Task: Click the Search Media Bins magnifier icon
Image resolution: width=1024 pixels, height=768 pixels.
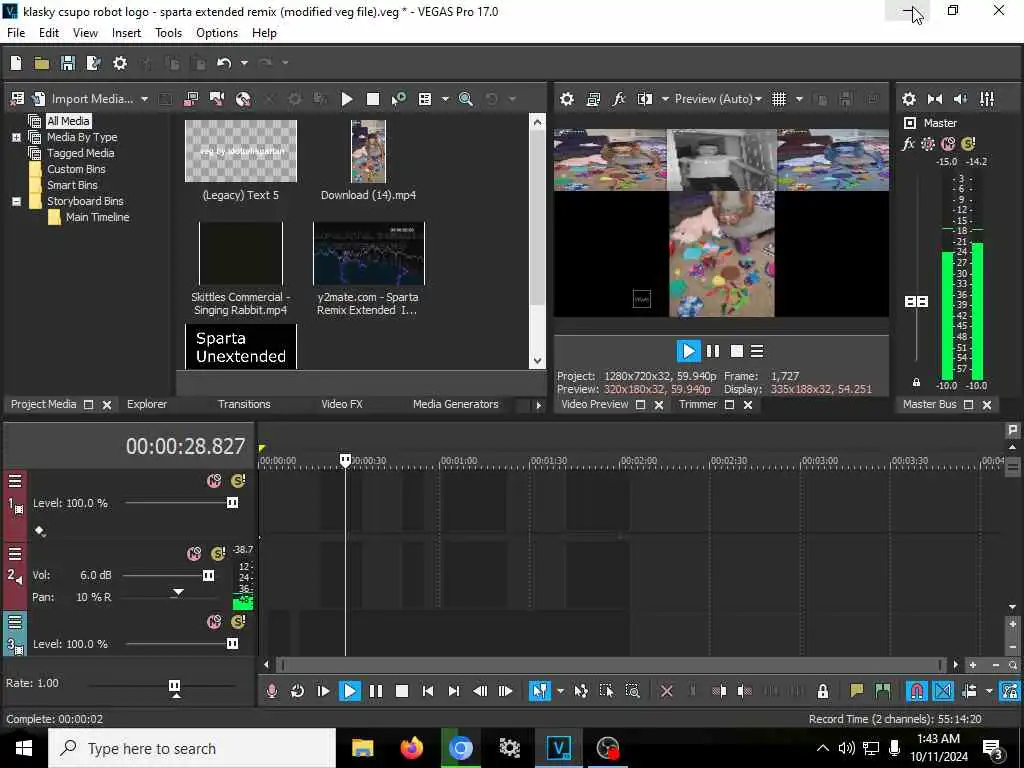Action: tap(466, 99)
